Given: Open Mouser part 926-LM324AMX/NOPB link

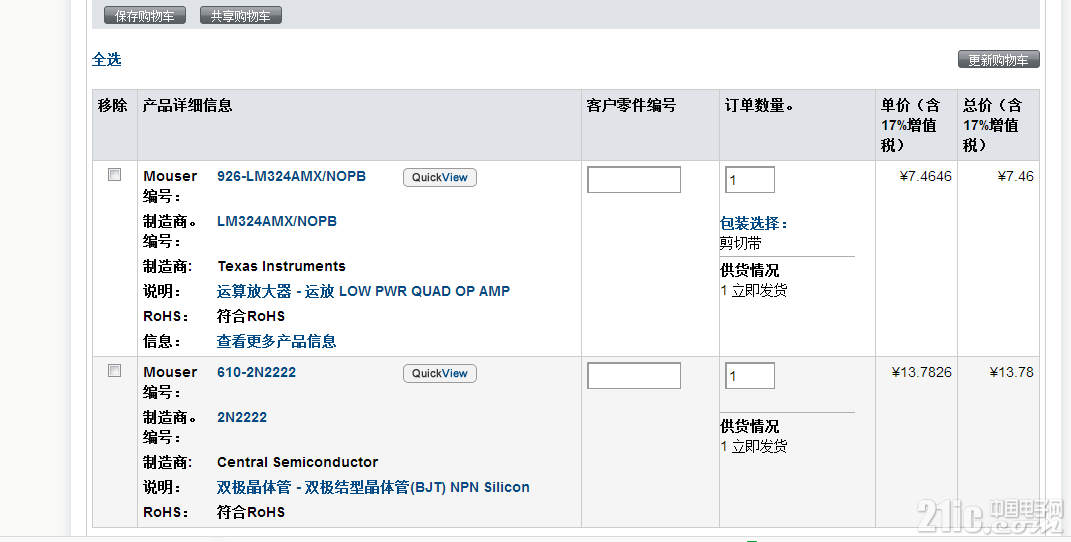Looking at the screenshot, I should (291, 176).
